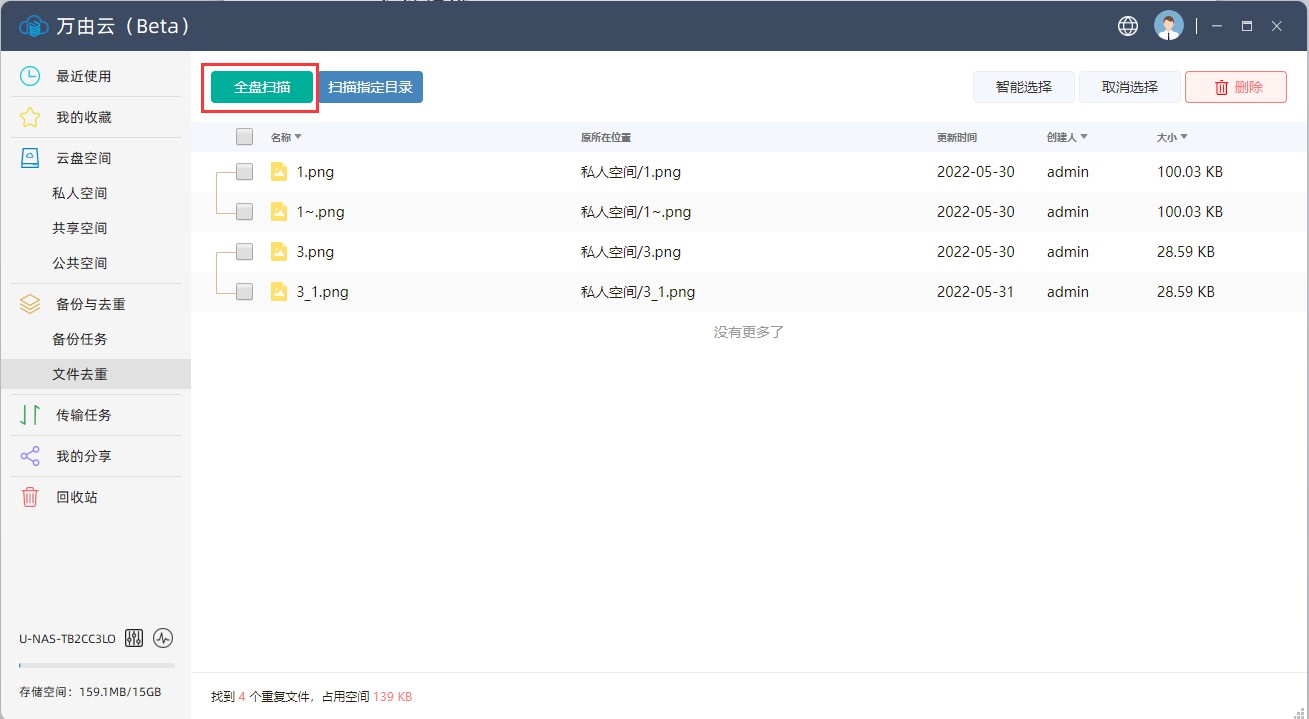
Task: Click the globe language icon
Action: tap(1128, 26)
